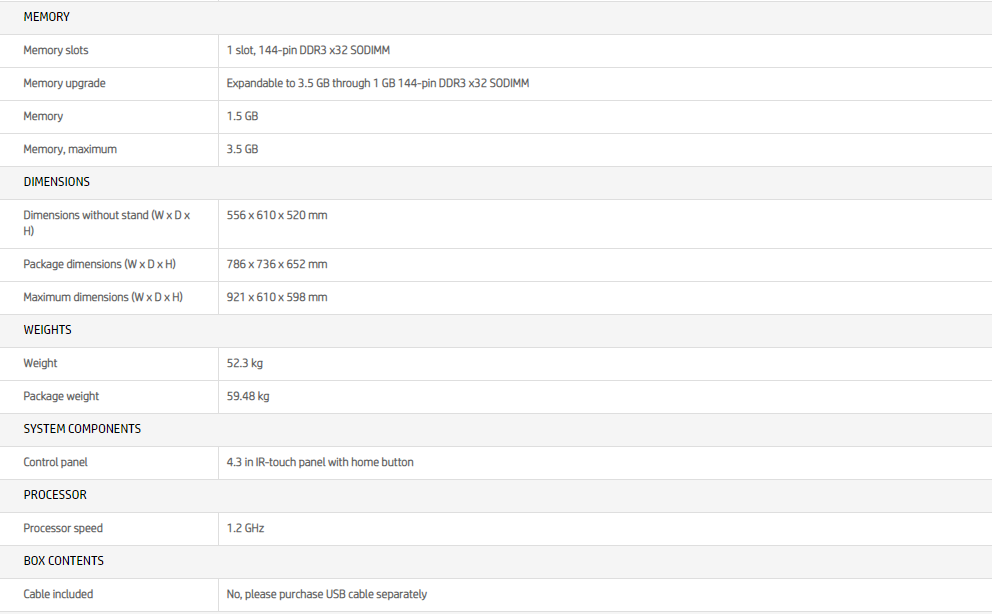Click the DIMENSIONS section header

pos(56,182)
